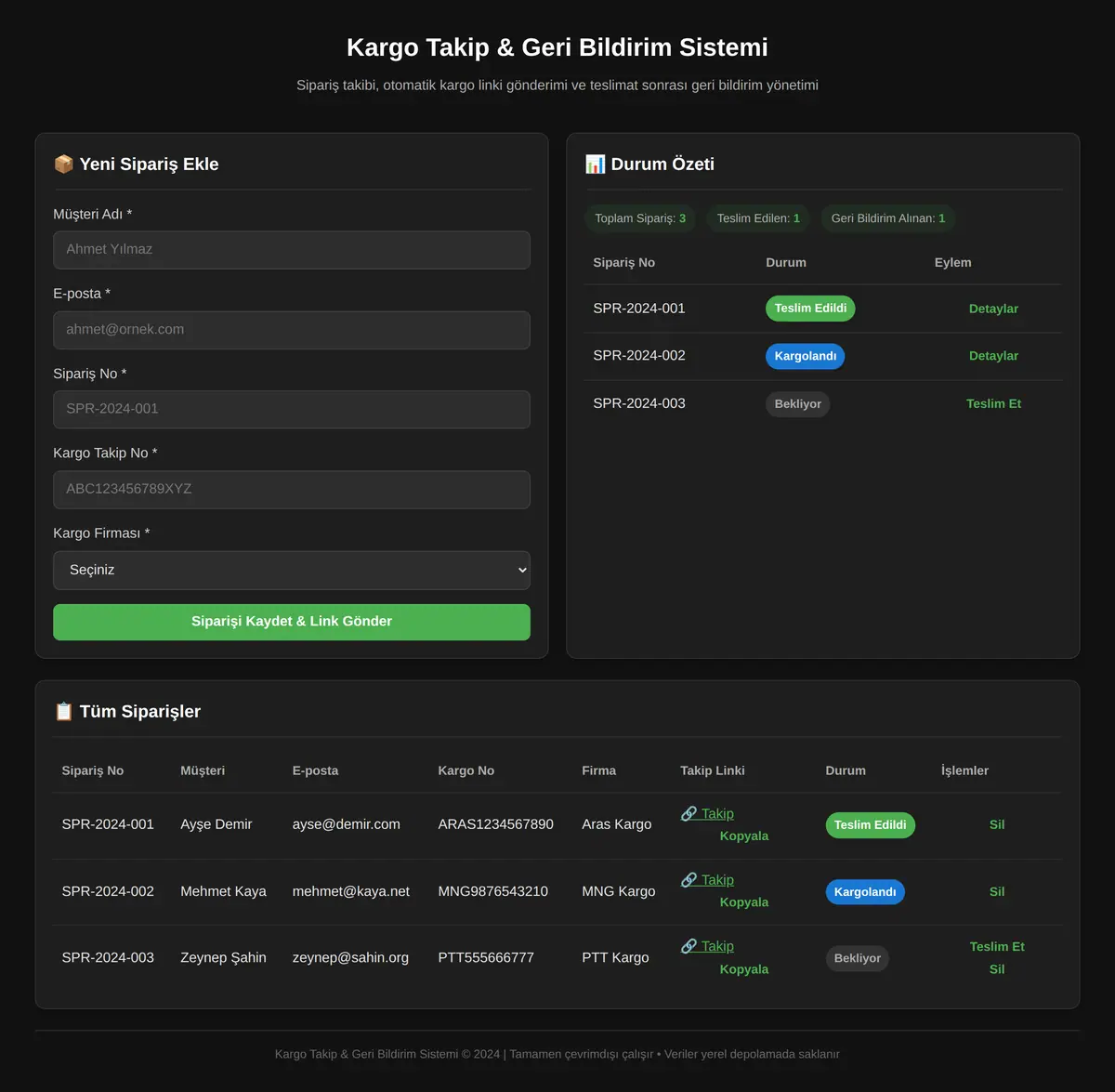Click Bekliyor badge in Durum Özeti

coord(798,404)
